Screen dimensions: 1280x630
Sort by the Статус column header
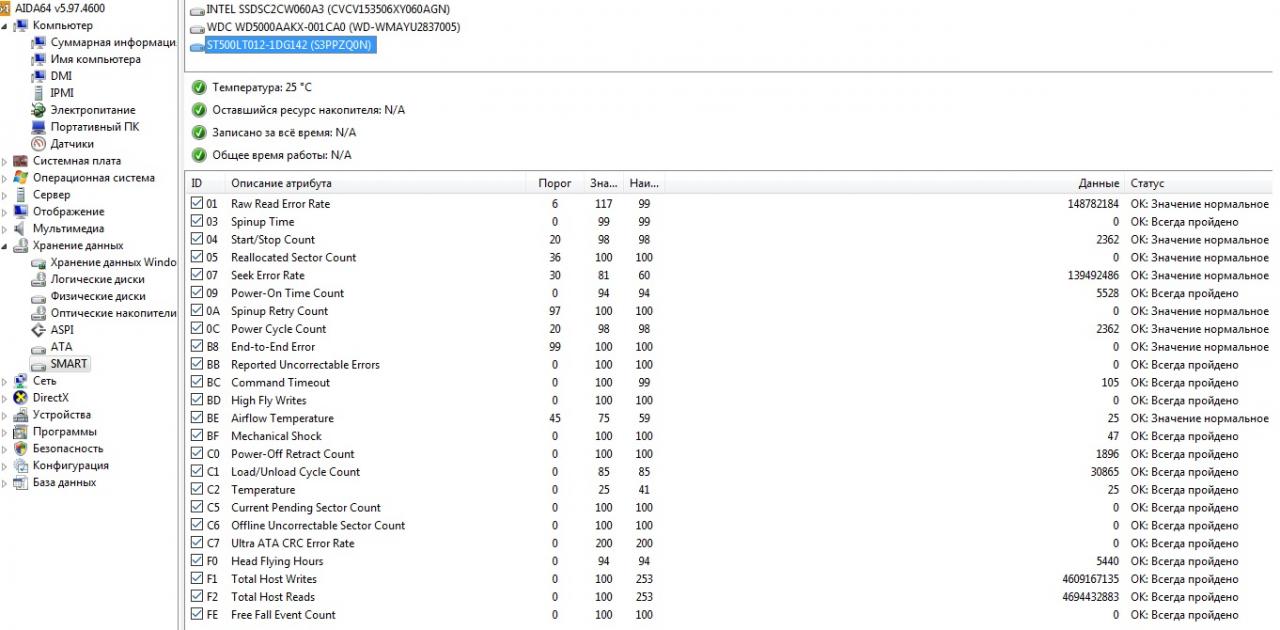[x=1147, y=184]
